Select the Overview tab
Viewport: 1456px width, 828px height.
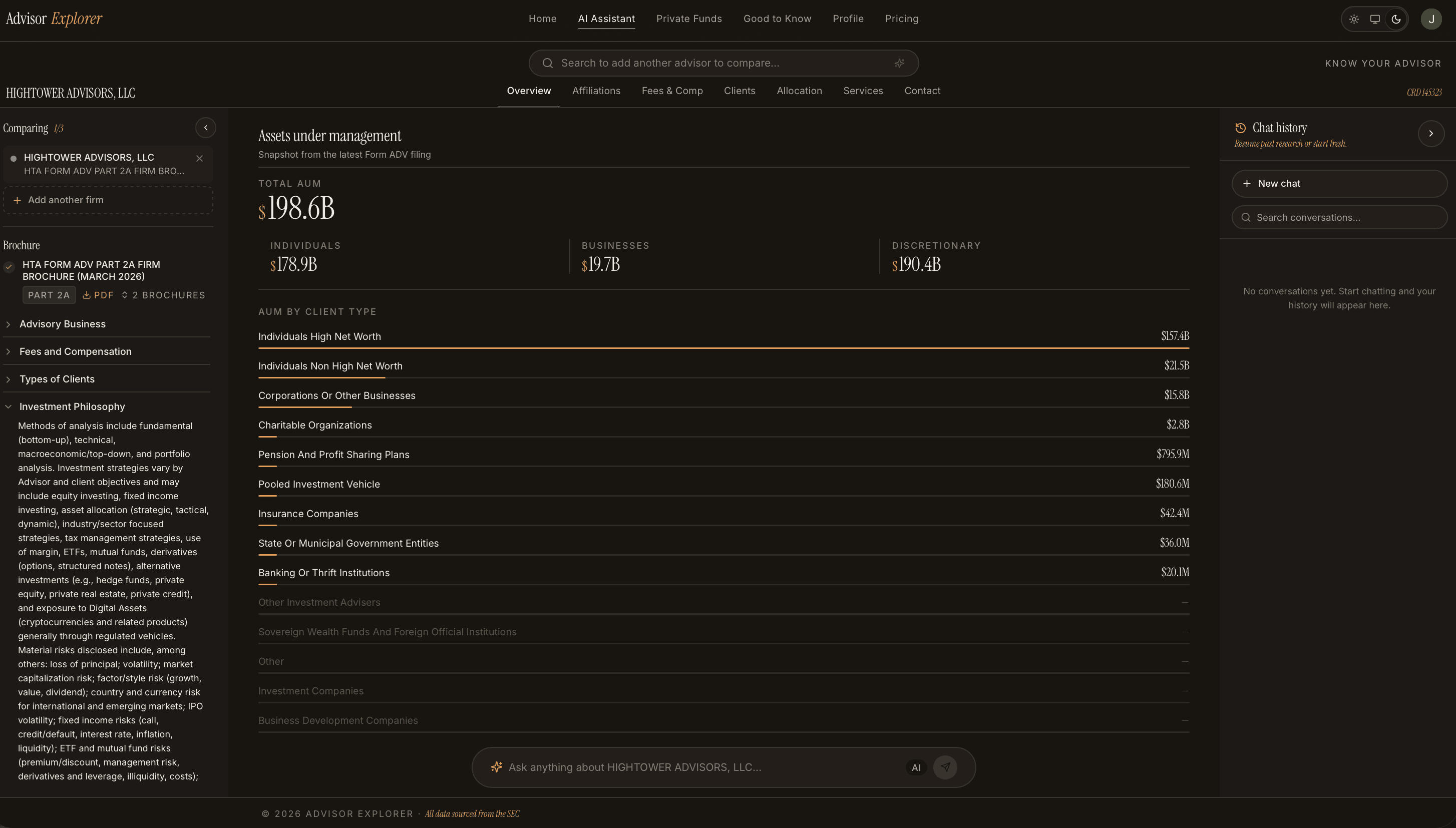click(528, 91)
